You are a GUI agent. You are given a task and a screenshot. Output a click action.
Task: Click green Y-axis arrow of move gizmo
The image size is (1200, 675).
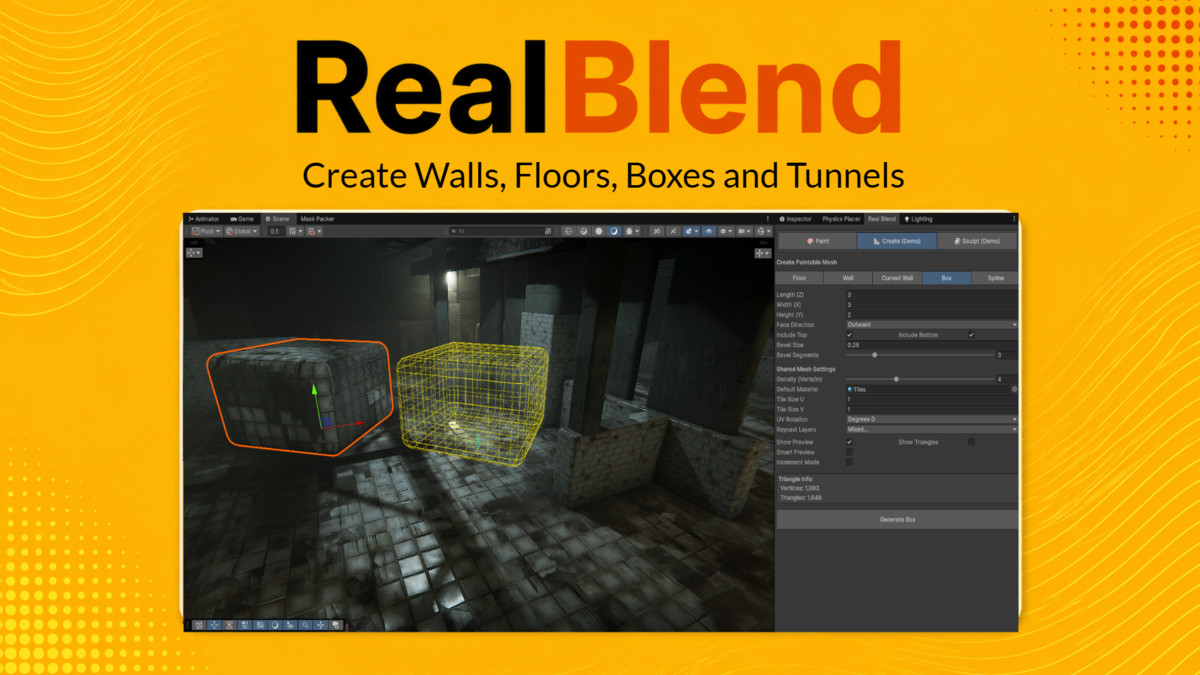point(313,393)
